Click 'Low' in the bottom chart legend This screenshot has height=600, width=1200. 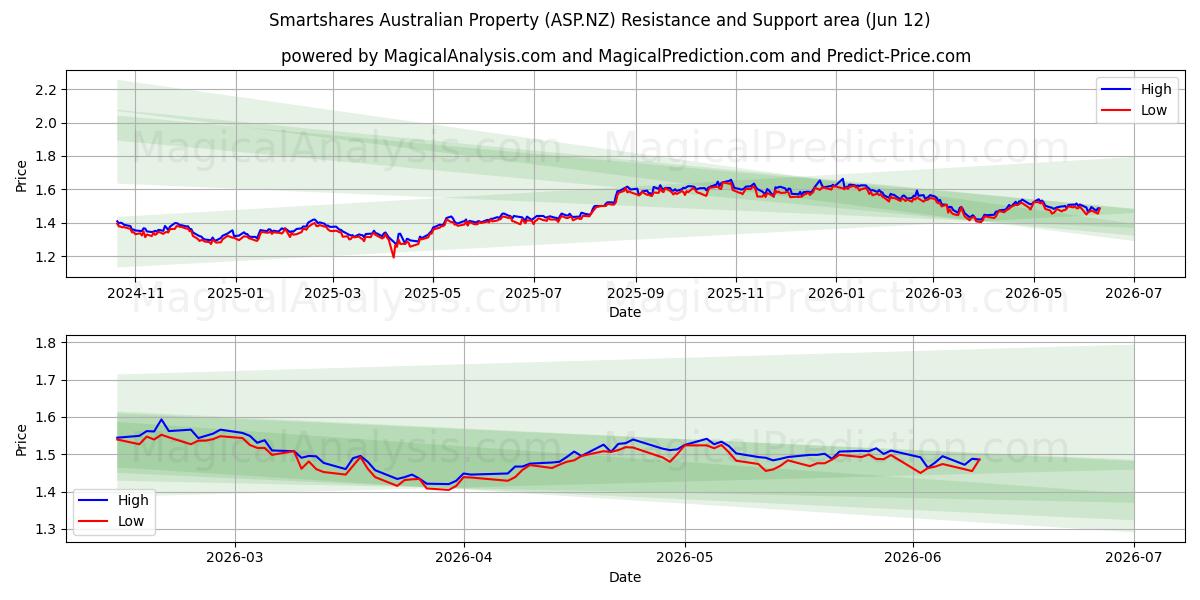[131, 521]
